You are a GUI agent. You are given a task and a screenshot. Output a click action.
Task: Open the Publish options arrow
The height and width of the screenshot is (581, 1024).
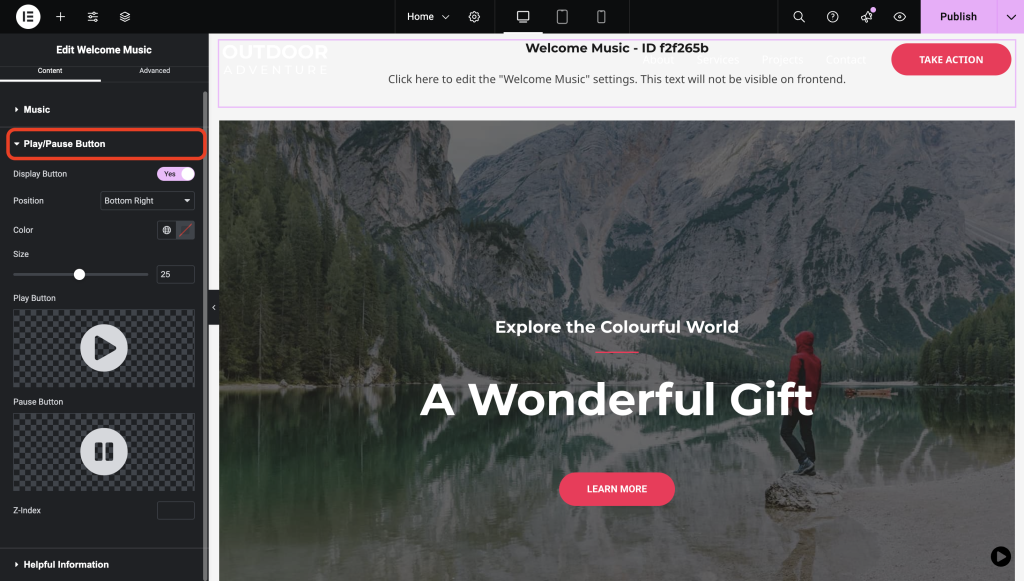1010,16
